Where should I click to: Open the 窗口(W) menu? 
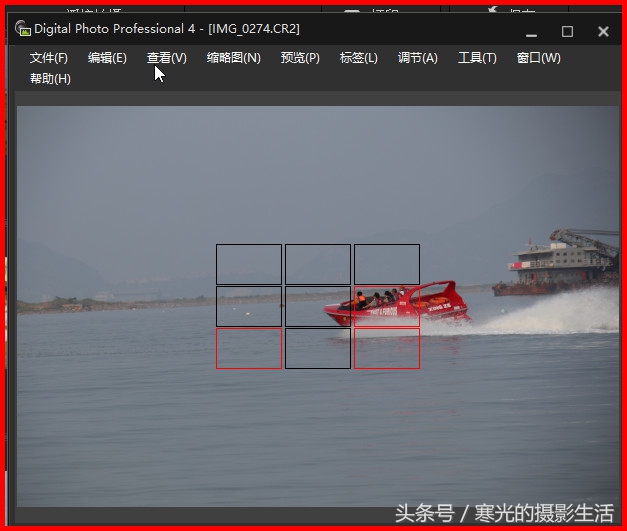coord(538,58)
